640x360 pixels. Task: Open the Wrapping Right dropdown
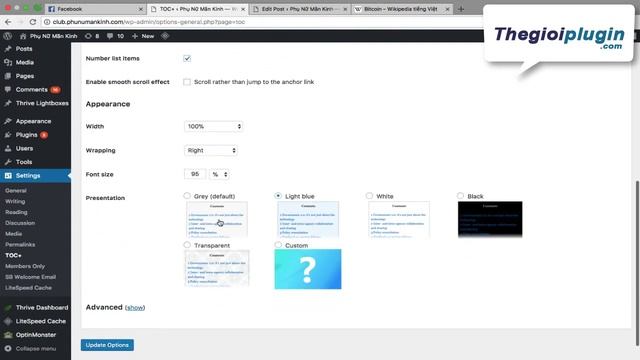211,150
